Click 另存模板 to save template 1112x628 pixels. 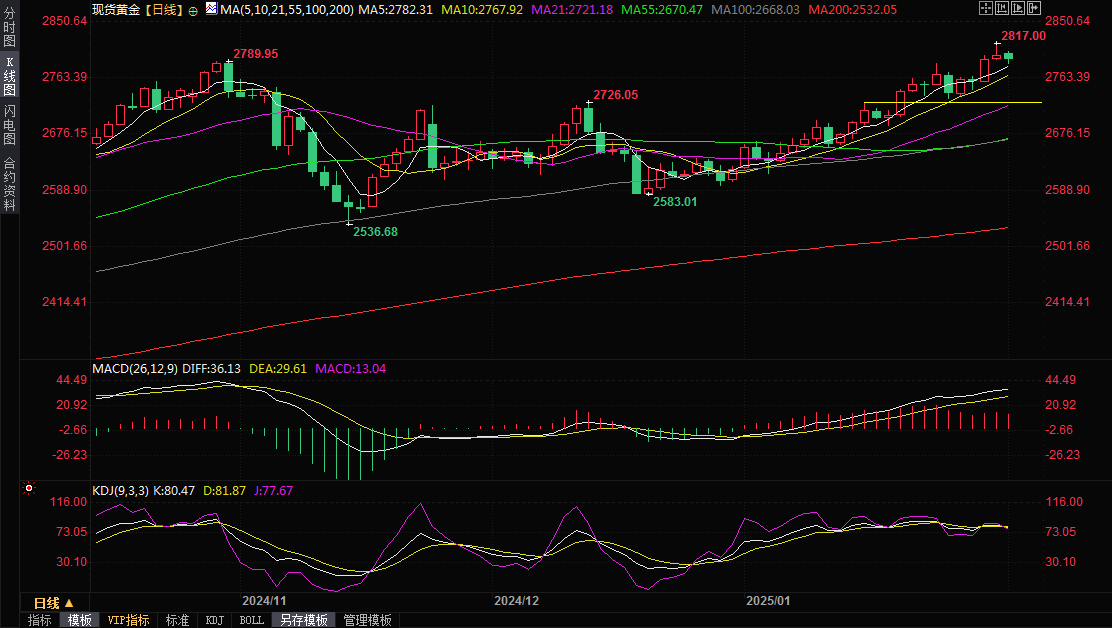303,620
